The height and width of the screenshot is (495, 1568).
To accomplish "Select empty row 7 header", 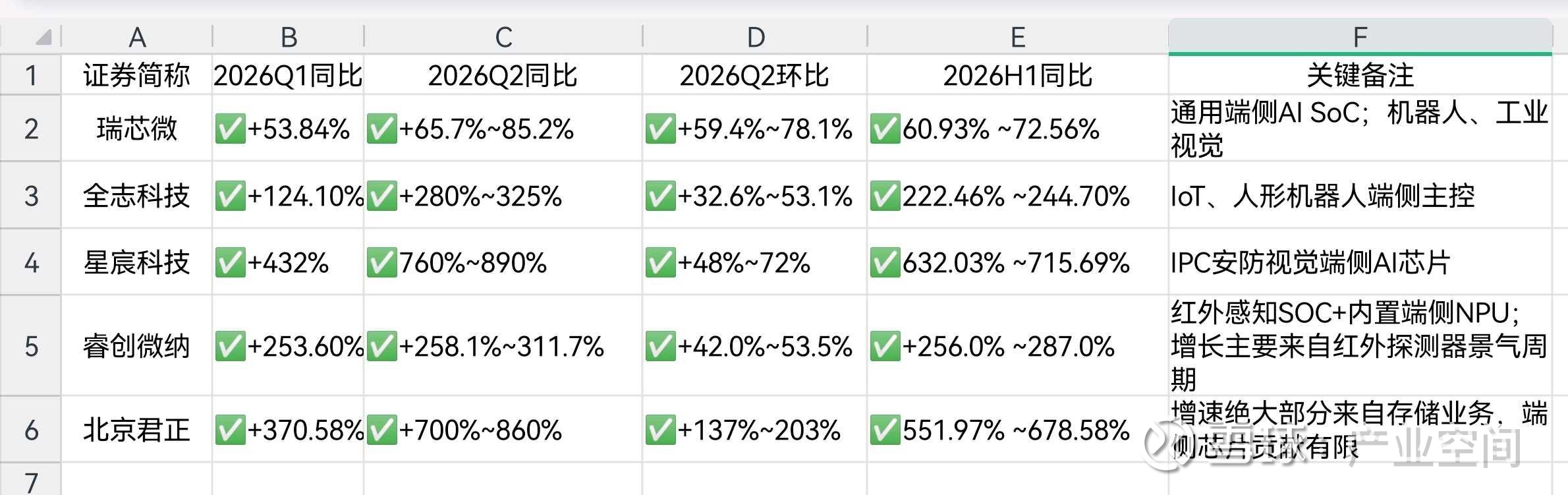I will (30, 480).
